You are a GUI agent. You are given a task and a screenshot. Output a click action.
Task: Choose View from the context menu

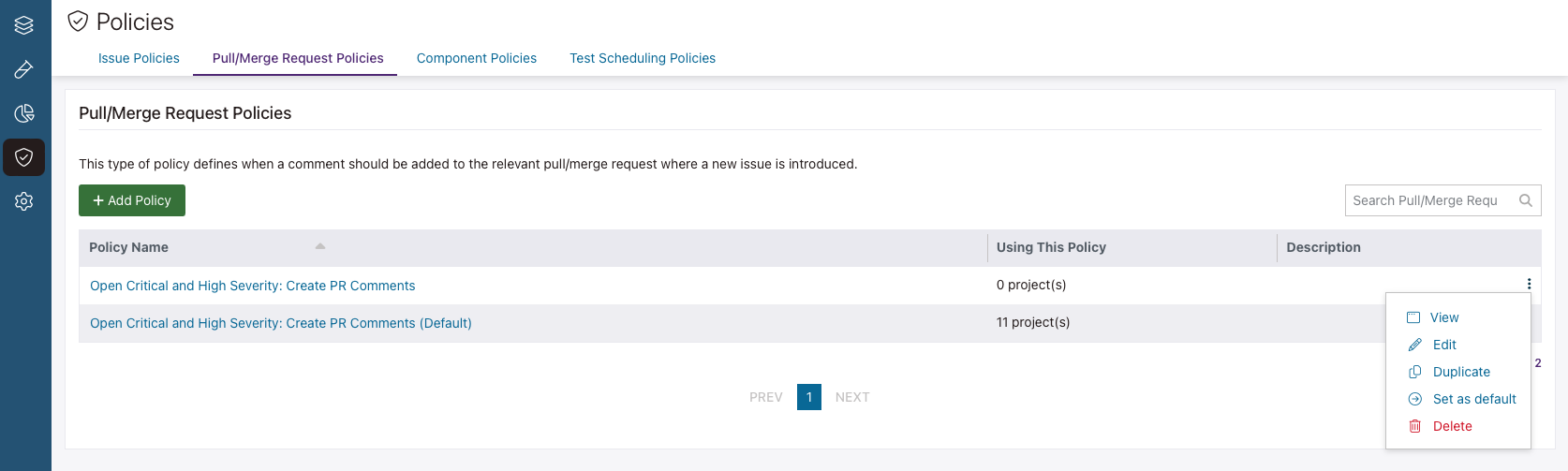click(x=1443, y=317)
